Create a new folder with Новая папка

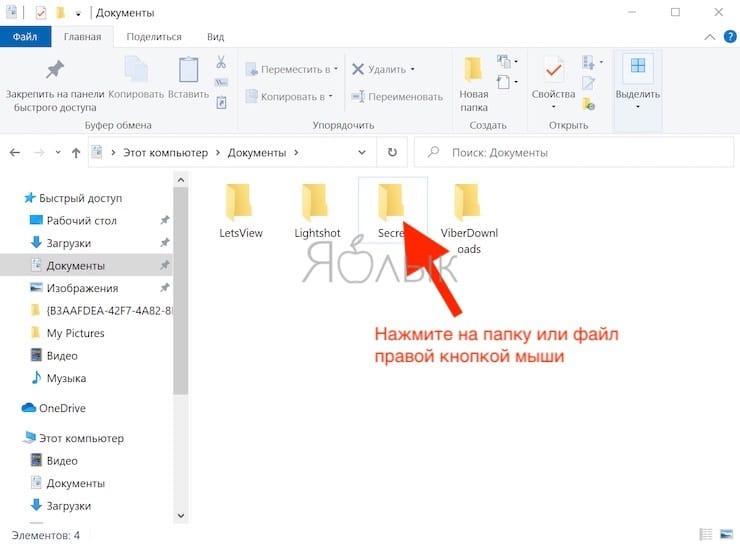tap(473, 83)
